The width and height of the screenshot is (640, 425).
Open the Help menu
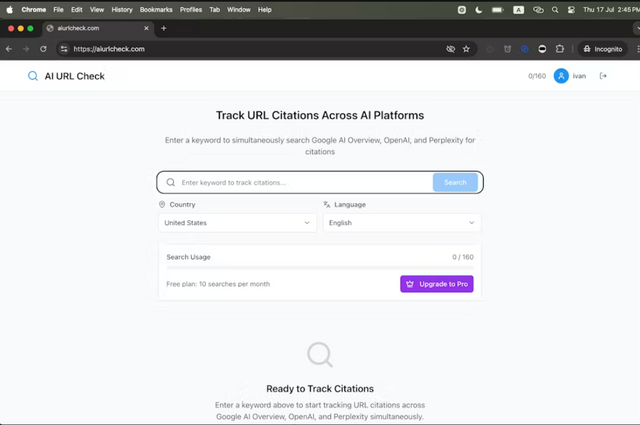pos(264,9)
